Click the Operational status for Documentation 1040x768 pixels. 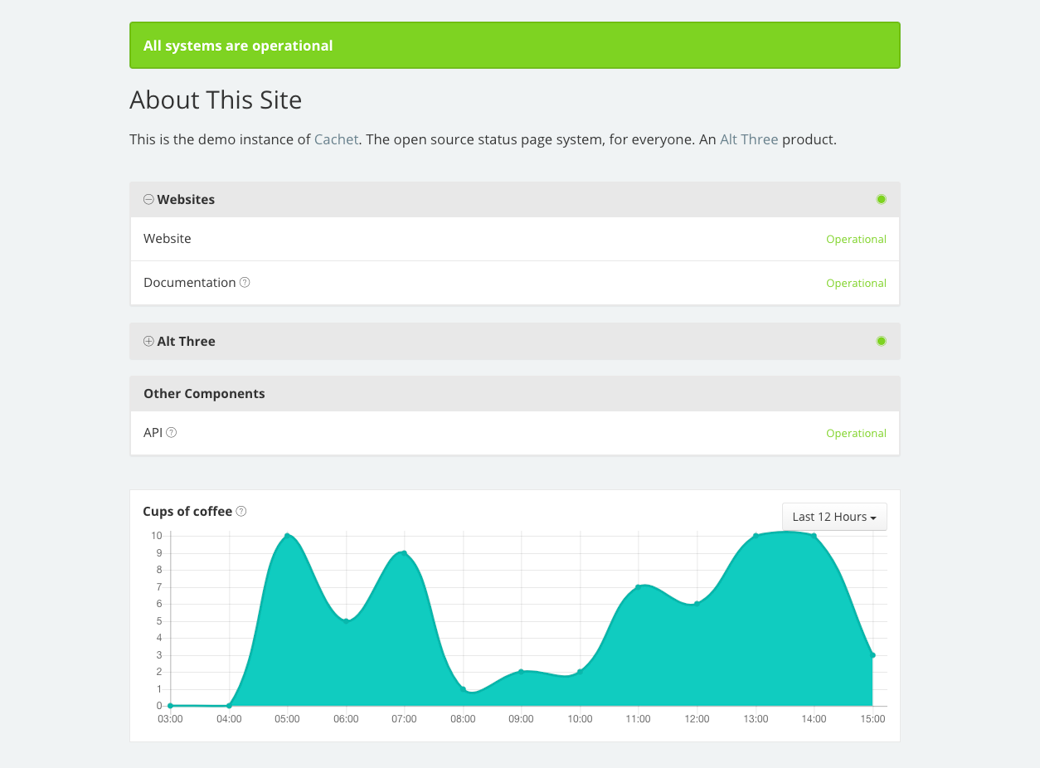pos(856,282)
